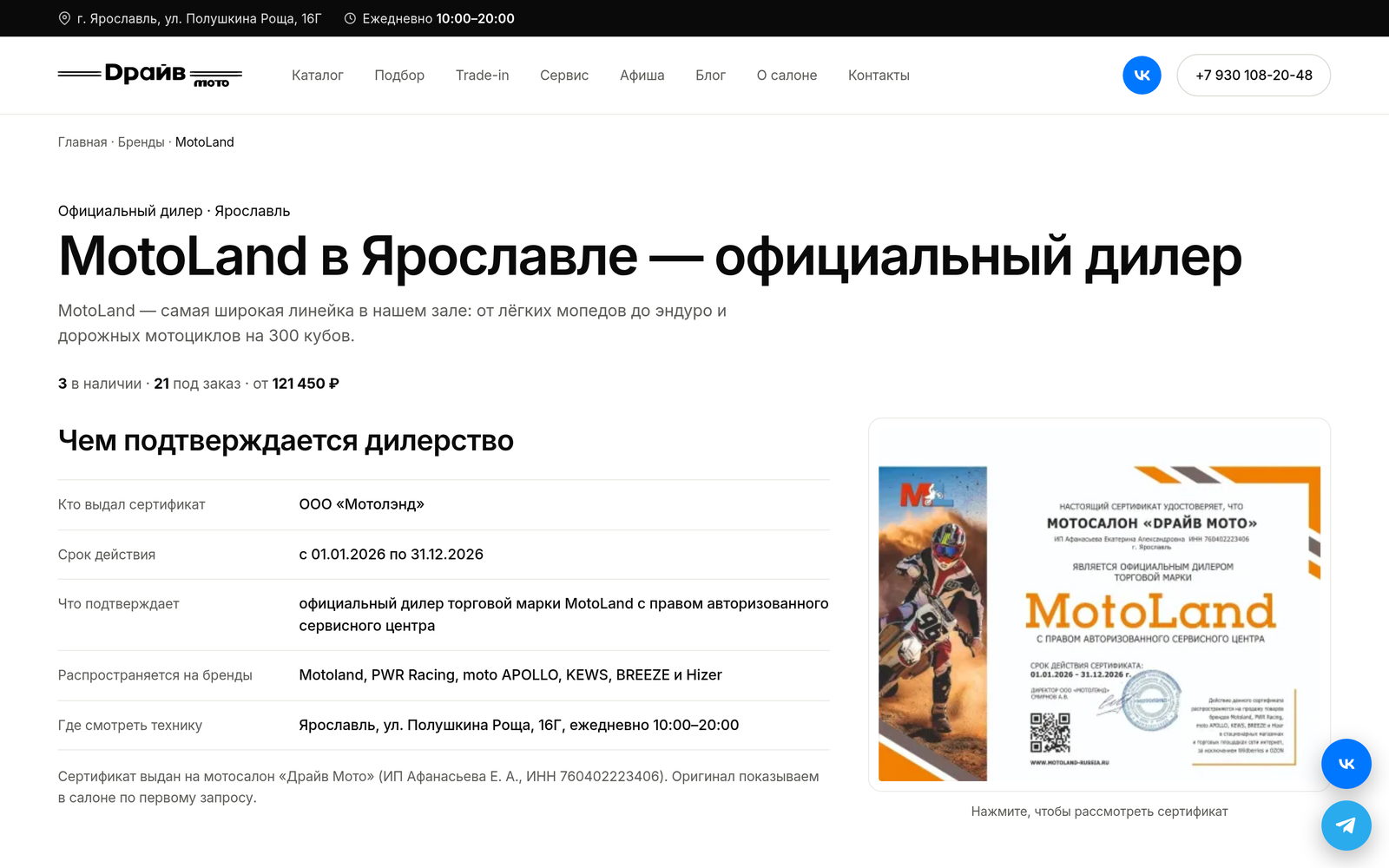Viewport: 1389px width, 868px height.
Task: Click the description starting "MotoLand — самая широкая линейка"
Action: coord(392,323)
